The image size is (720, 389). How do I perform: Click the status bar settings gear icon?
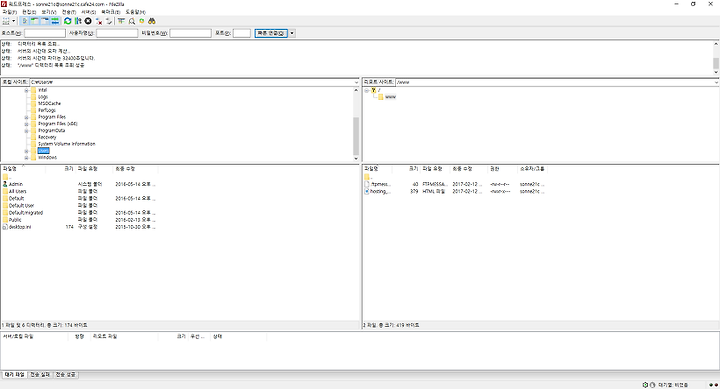click(x=645, y=385)
